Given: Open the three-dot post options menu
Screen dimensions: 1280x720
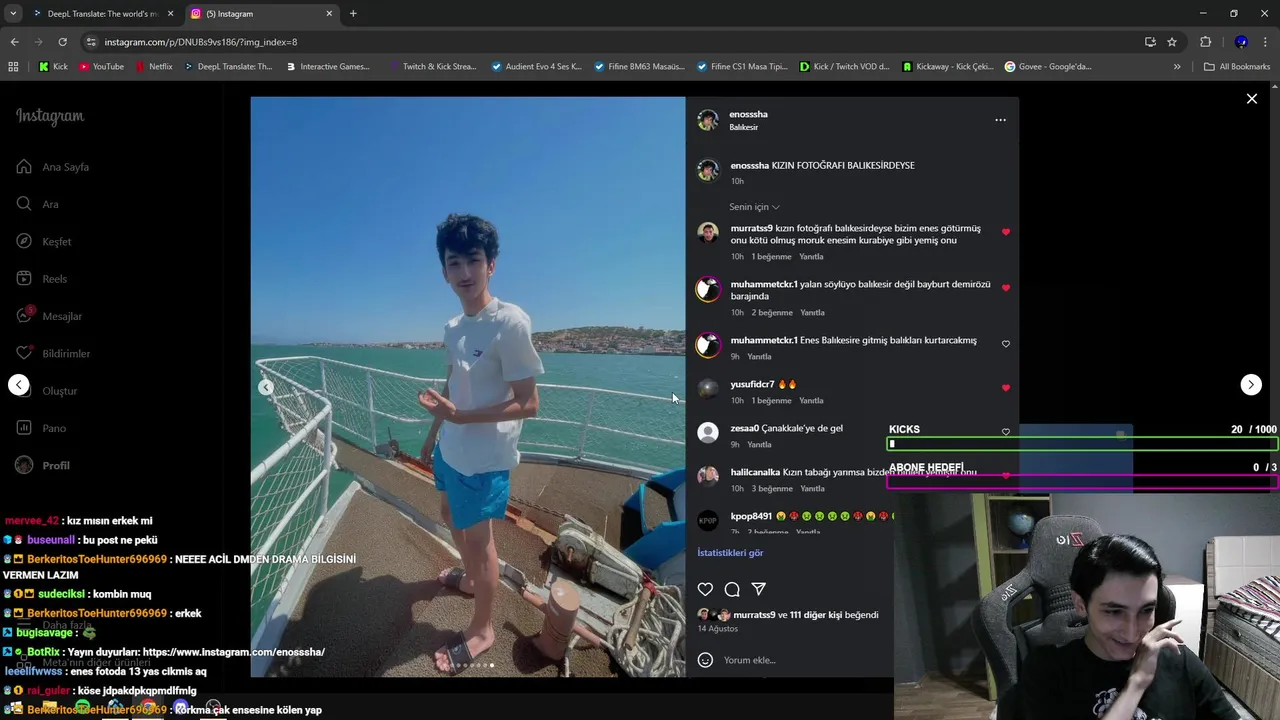Looking at the screenshot, I should (x=1000, y=120).
